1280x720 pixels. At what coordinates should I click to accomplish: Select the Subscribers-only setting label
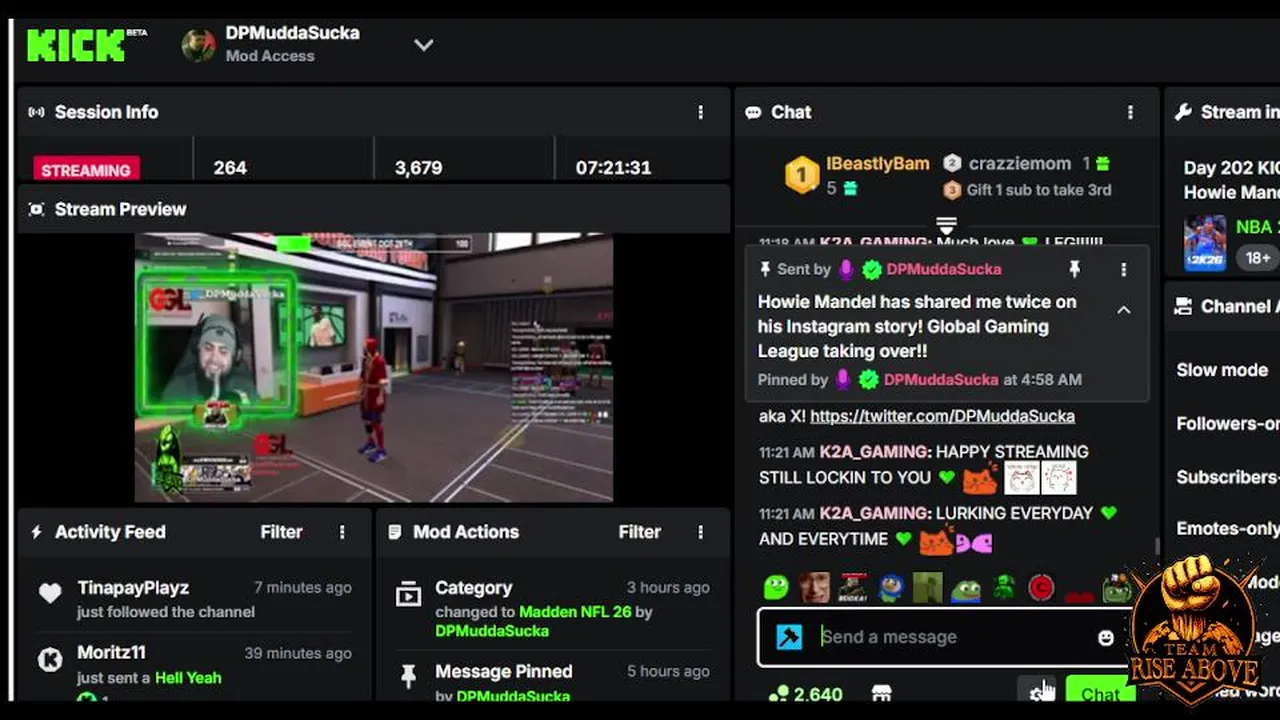[x=1228, y=477]
